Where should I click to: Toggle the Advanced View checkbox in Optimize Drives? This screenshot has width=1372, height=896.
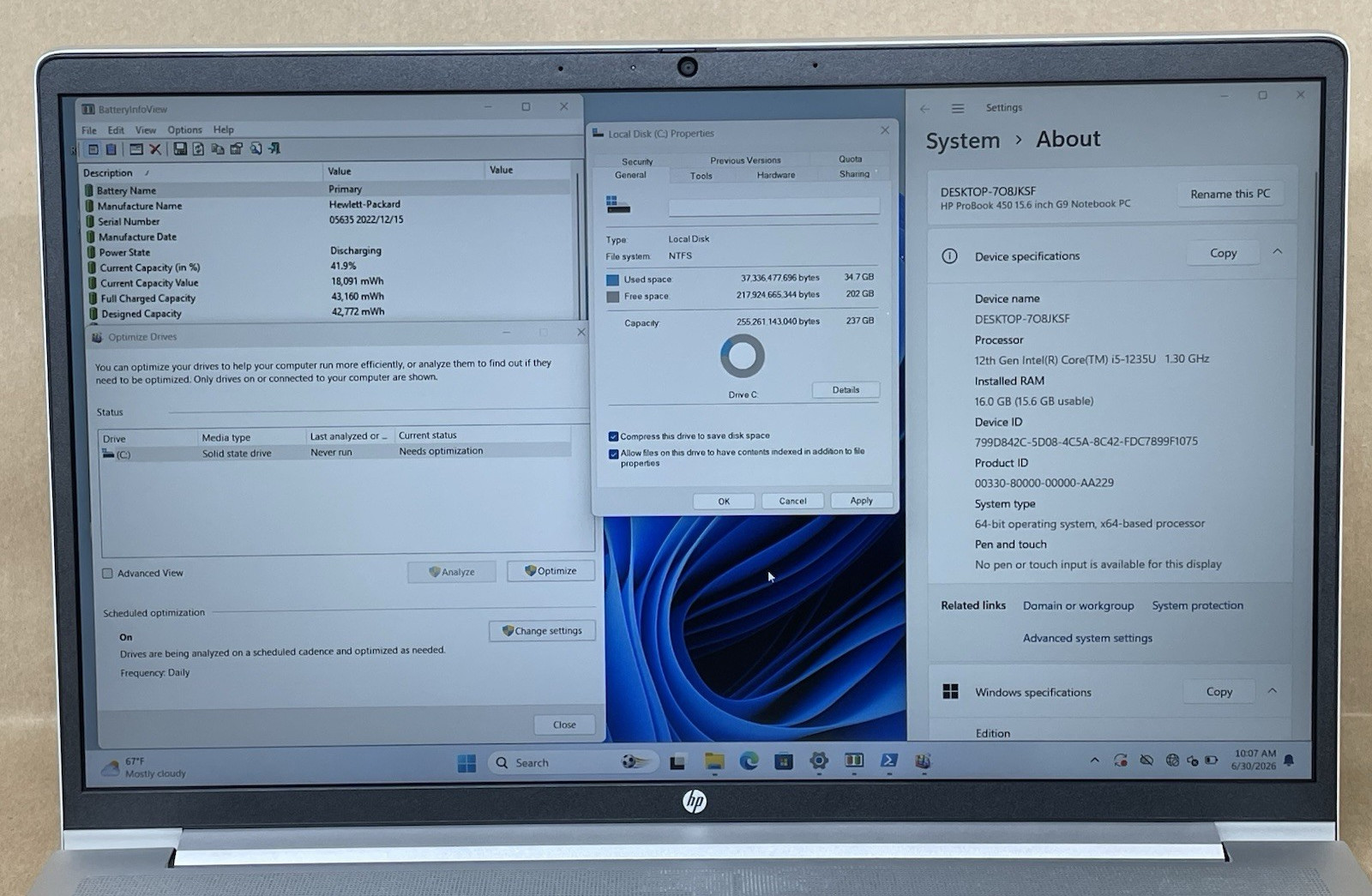[107, 574]
